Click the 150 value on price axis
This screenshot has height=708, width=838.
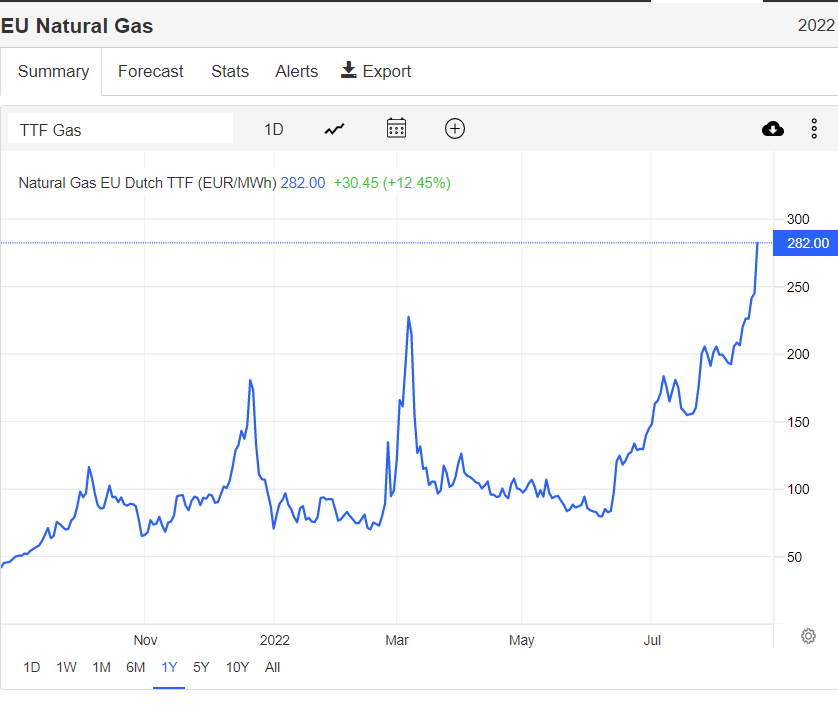(798, 422)
